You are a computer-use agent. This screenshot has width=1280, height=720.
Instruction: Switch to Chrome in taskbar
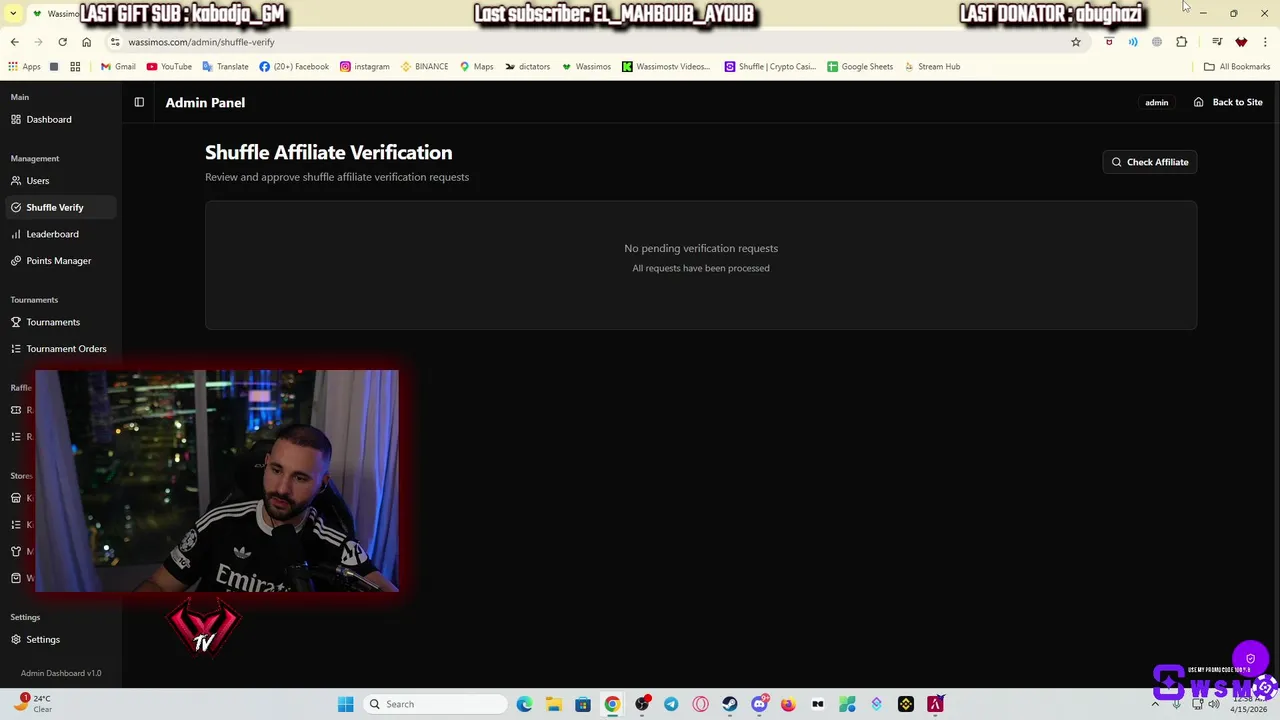612,704
